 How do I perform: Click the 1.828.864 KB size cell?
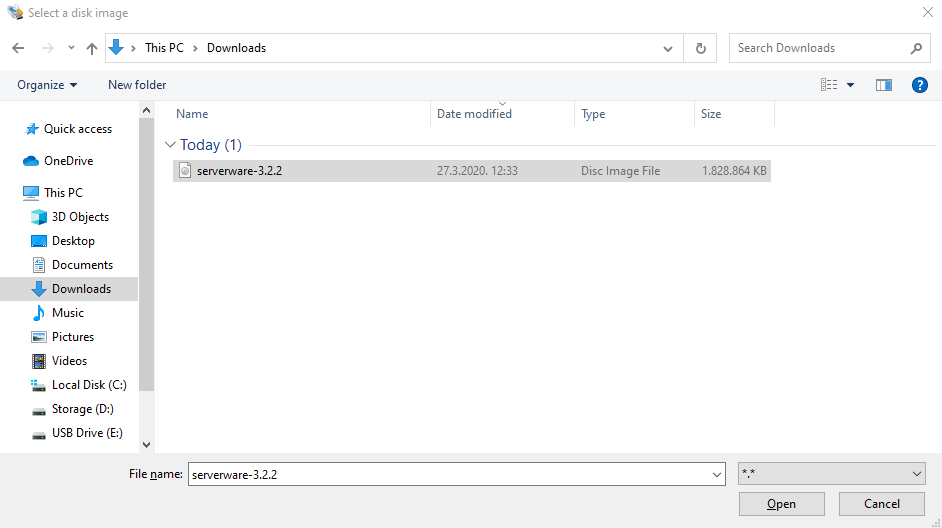pyautogui.click(x=734, y=171)
